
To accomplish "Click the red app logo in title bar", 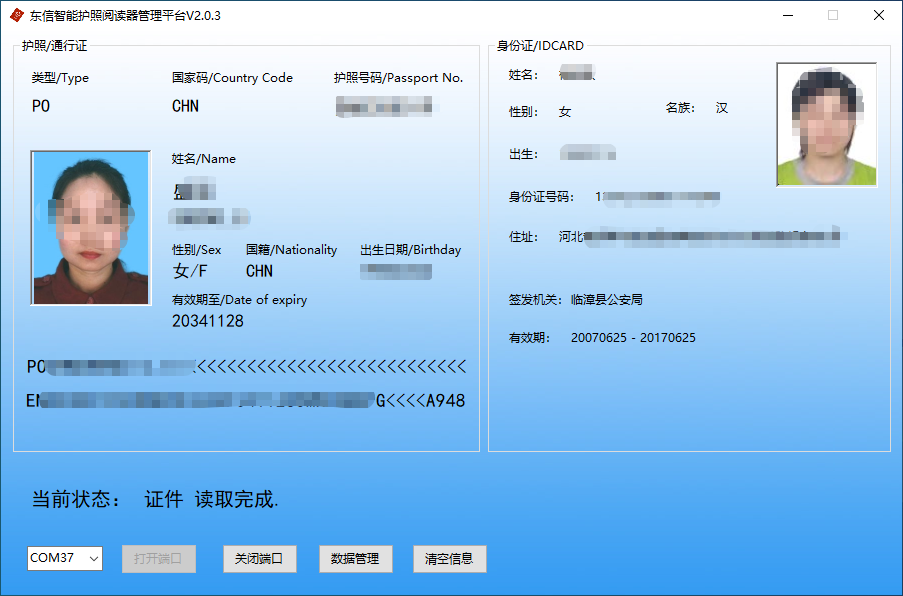I will [15, 15].
